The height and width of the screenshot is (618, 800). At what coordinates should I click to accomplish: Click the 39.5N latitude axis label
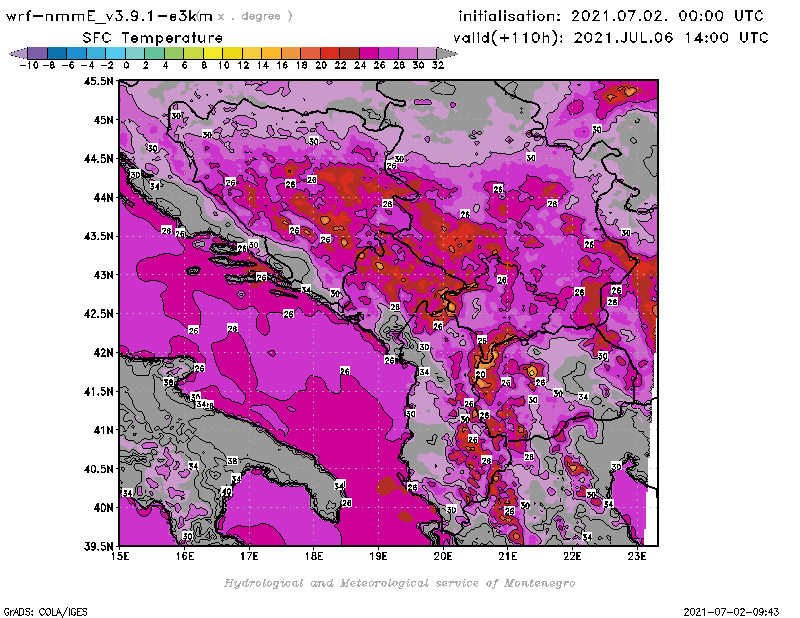pos(97,546)
